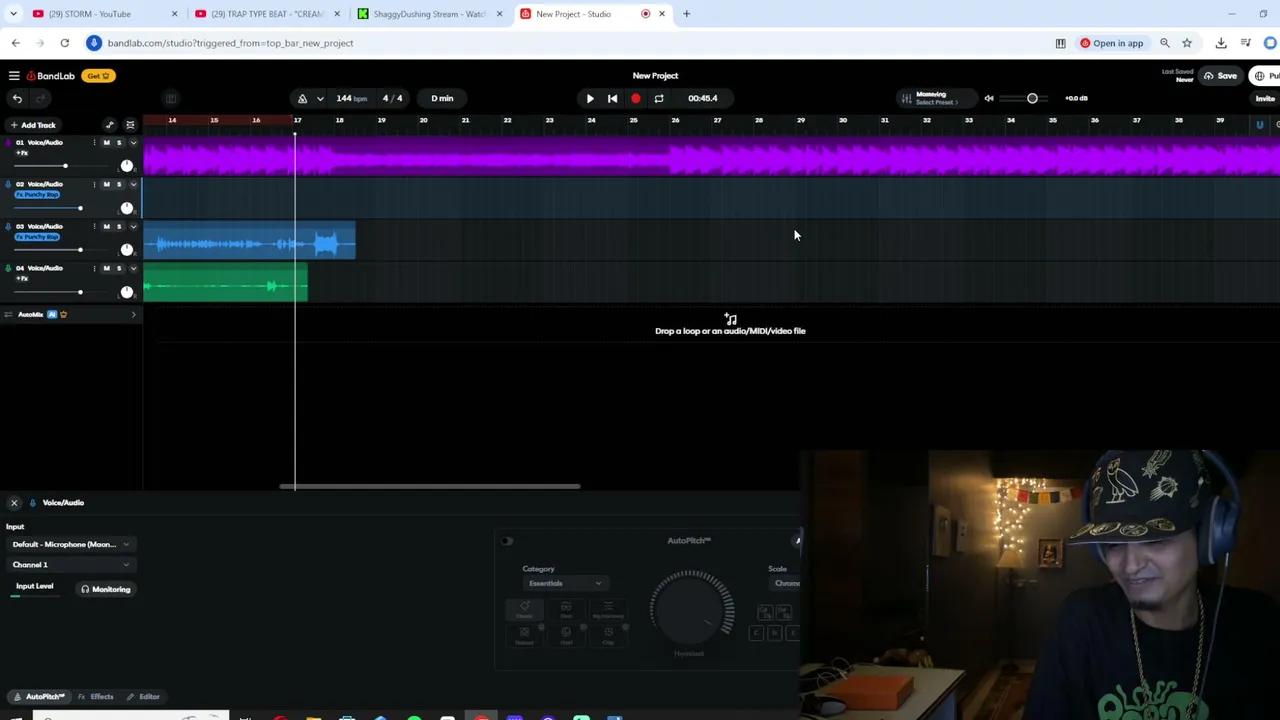Add a new track

[33, 125]
